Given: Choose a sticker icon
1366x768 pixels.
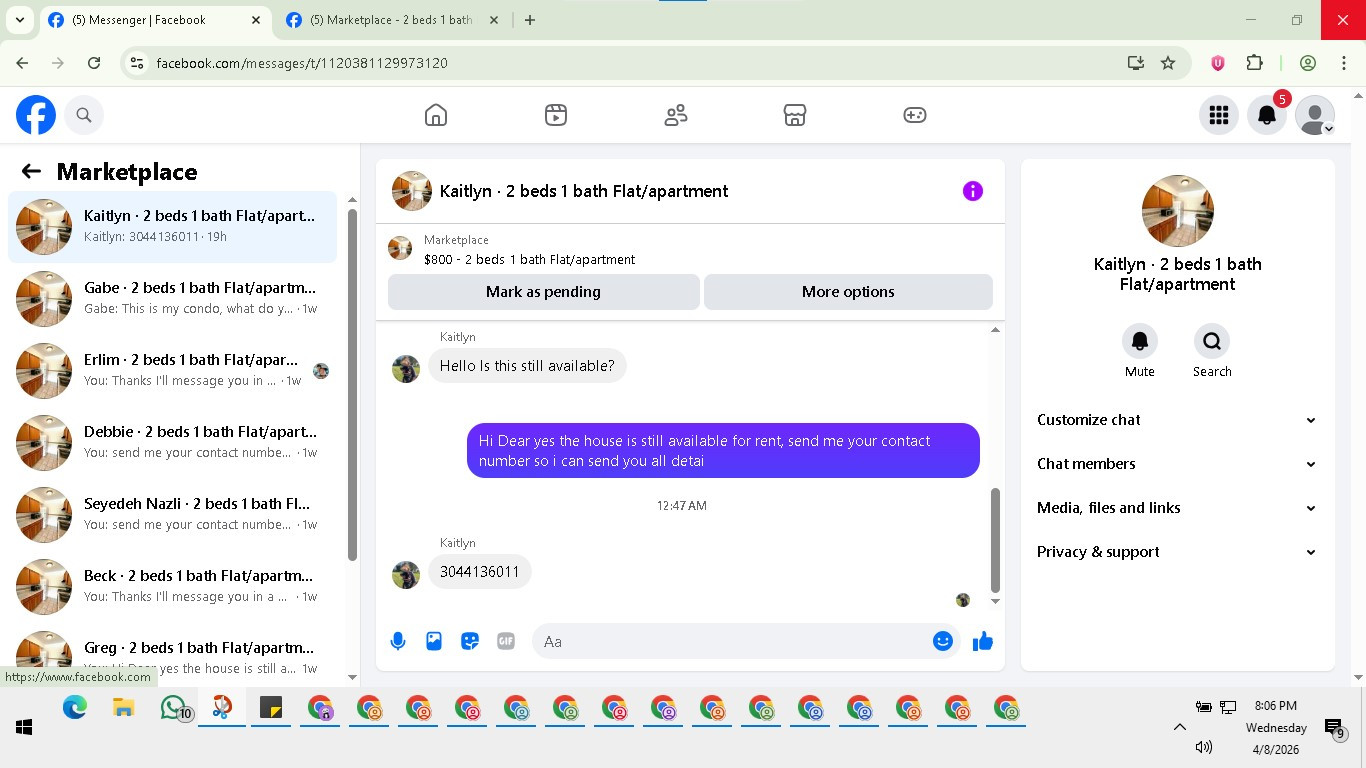Looking at the screenshot, I should [470, 642].
